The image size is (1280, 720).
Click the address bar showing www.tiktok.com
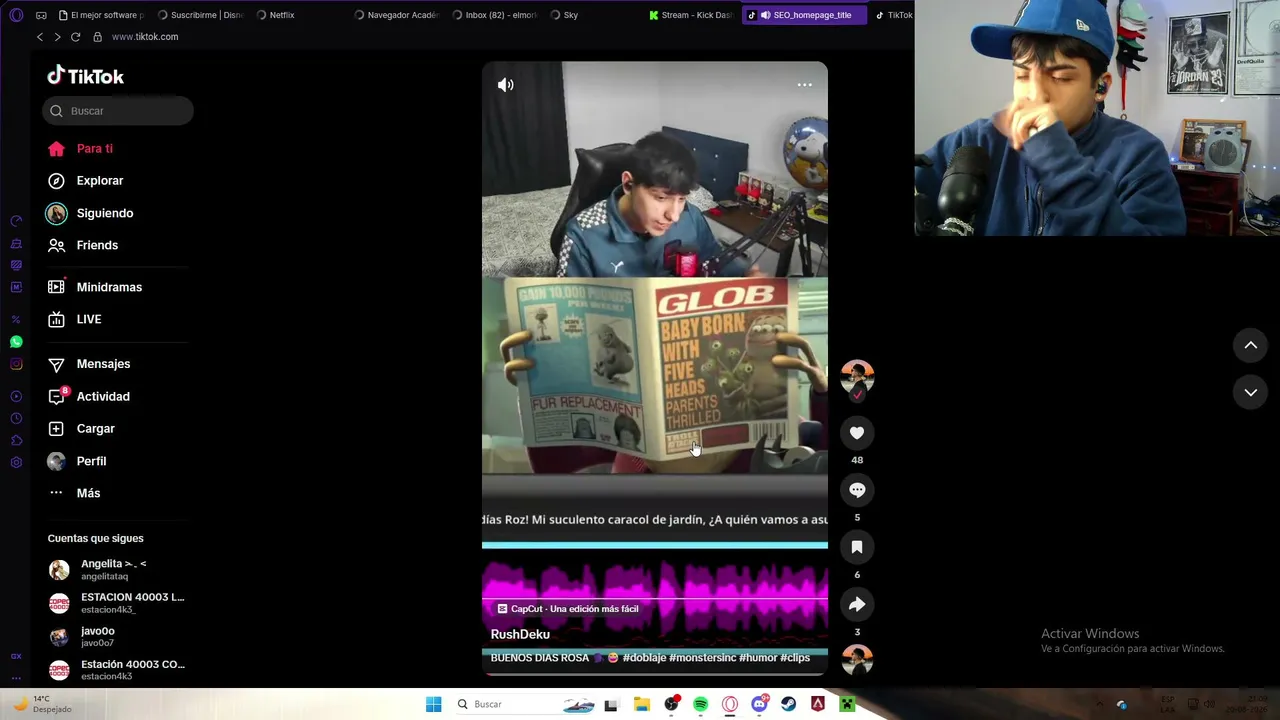[x=145, y=37]
